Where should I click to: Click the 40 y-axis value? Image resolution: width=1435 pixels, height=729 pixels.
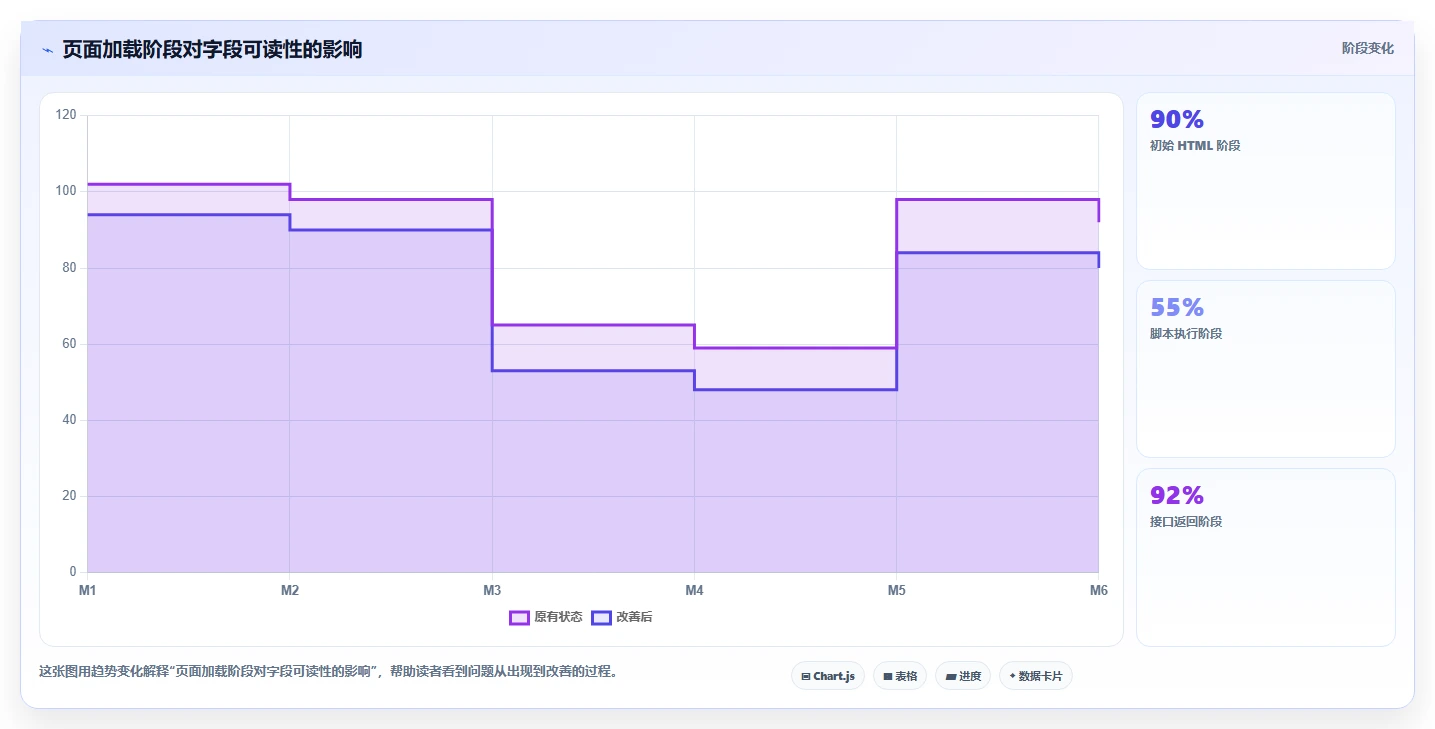[69, 420]
